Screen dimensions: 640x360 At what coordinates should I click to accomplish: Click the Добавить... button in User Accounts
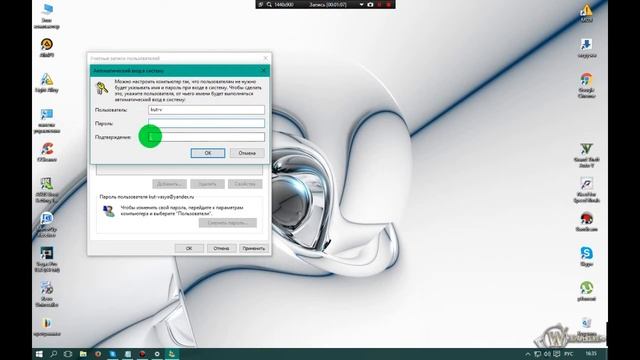(169, 184)
